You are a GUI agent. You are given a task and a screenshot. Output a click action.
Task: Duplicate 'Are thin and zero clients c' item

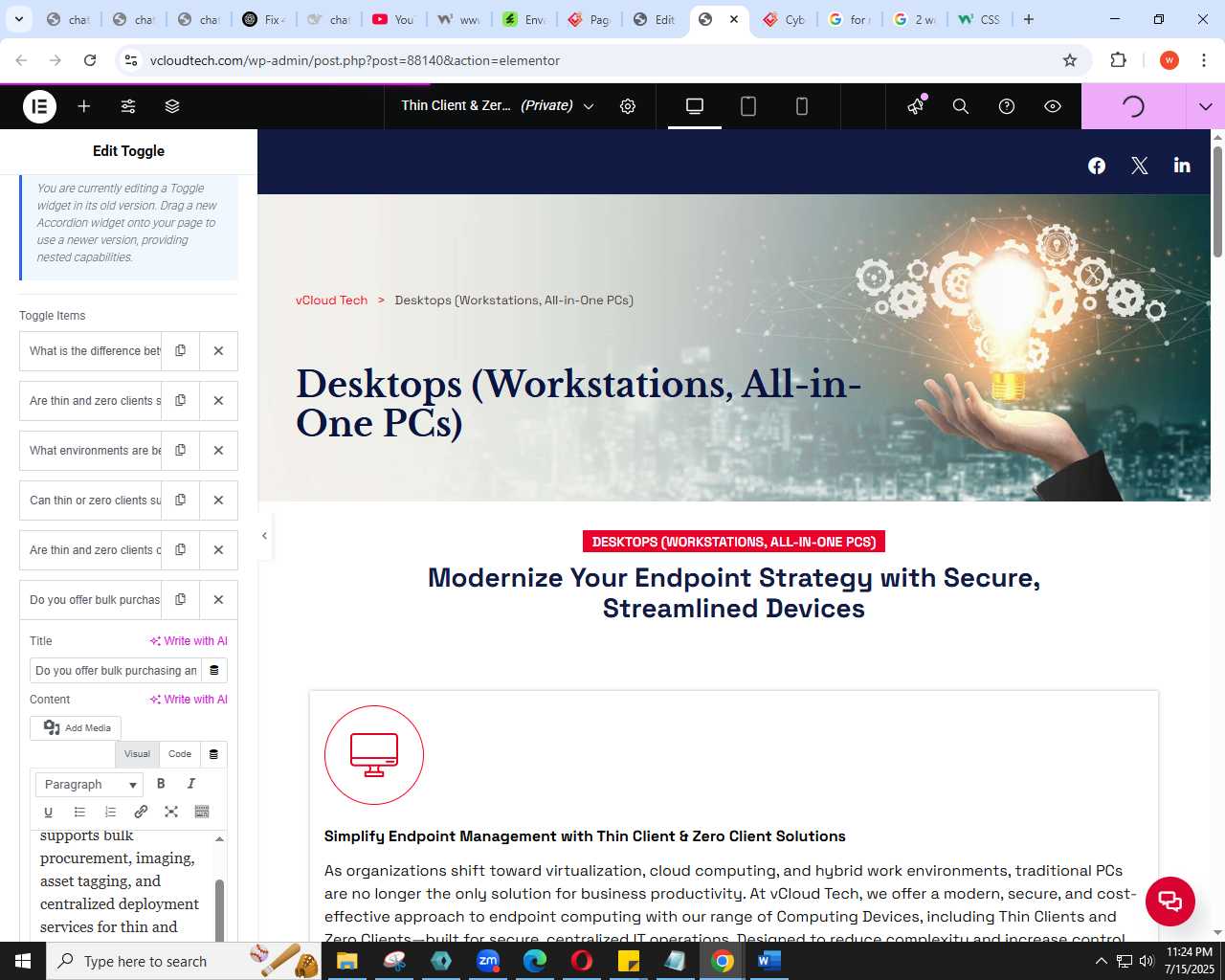(x=180, y=550)
